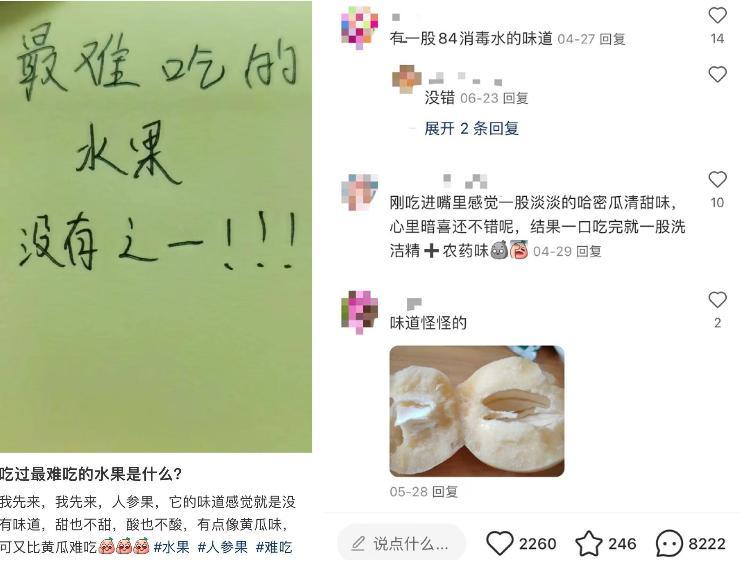Click 回复 next to 没错 06-23
This screenshot has width=749, height=576.
[515, 98]
